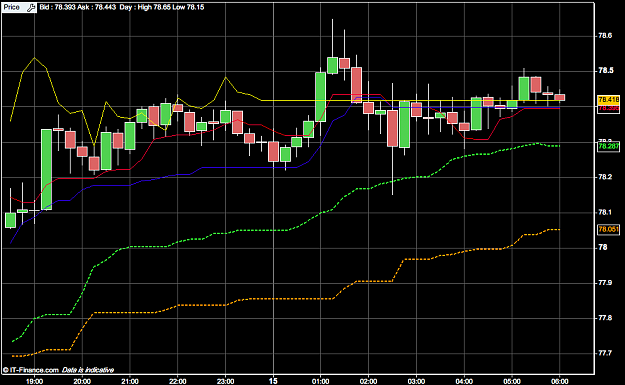Click the 77.9 price axis label

(605, 283)
